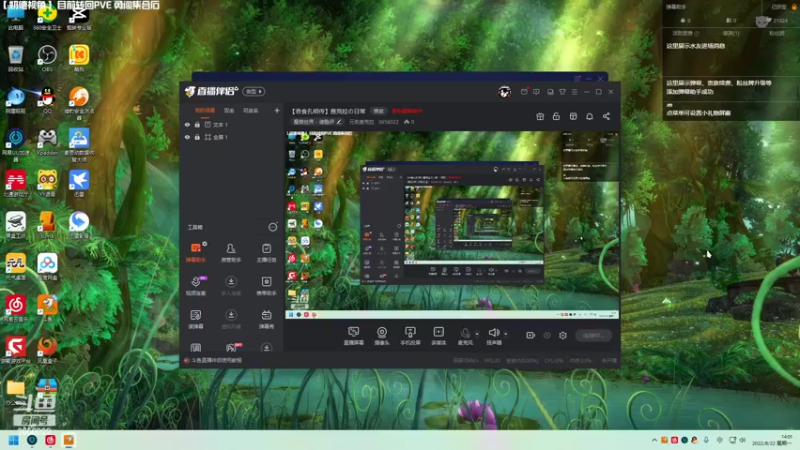Open the 弹幕助手 tool in toolbox
This screenshot has height=450, width=800.
click(x=195, y=252)
